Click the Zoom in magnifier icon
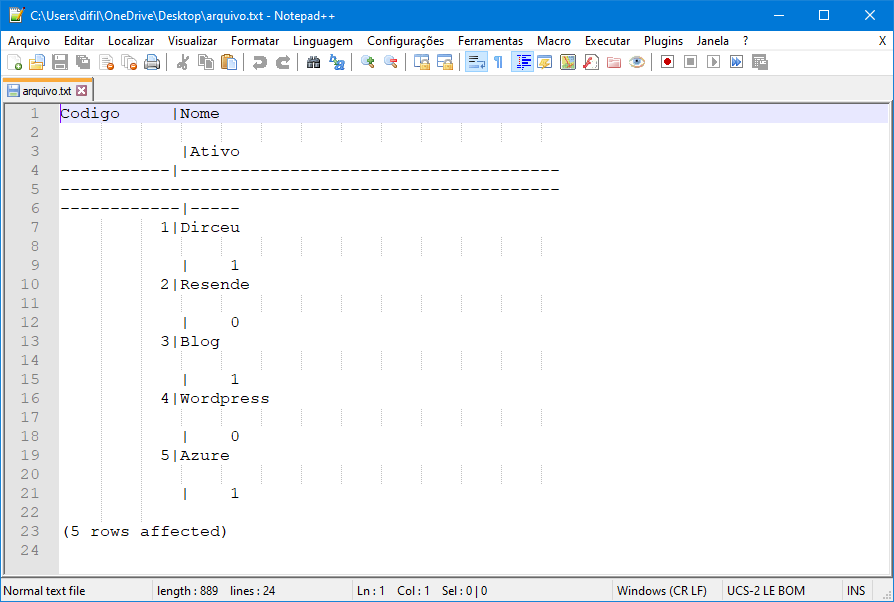This screenshot has width=894, height=602. 368,62
